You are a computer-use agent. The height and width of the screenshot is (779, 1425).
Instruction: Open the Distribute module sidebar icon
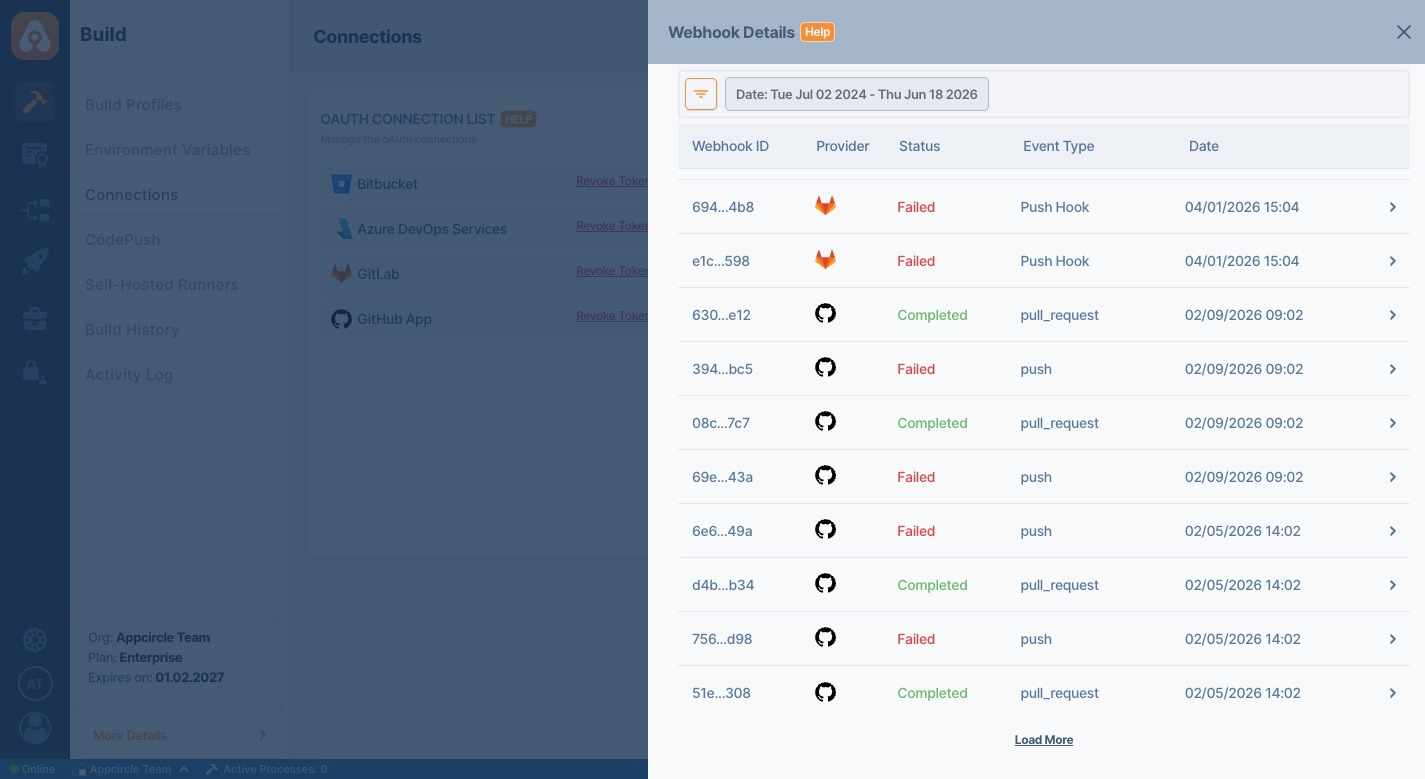tap(35, 210)
